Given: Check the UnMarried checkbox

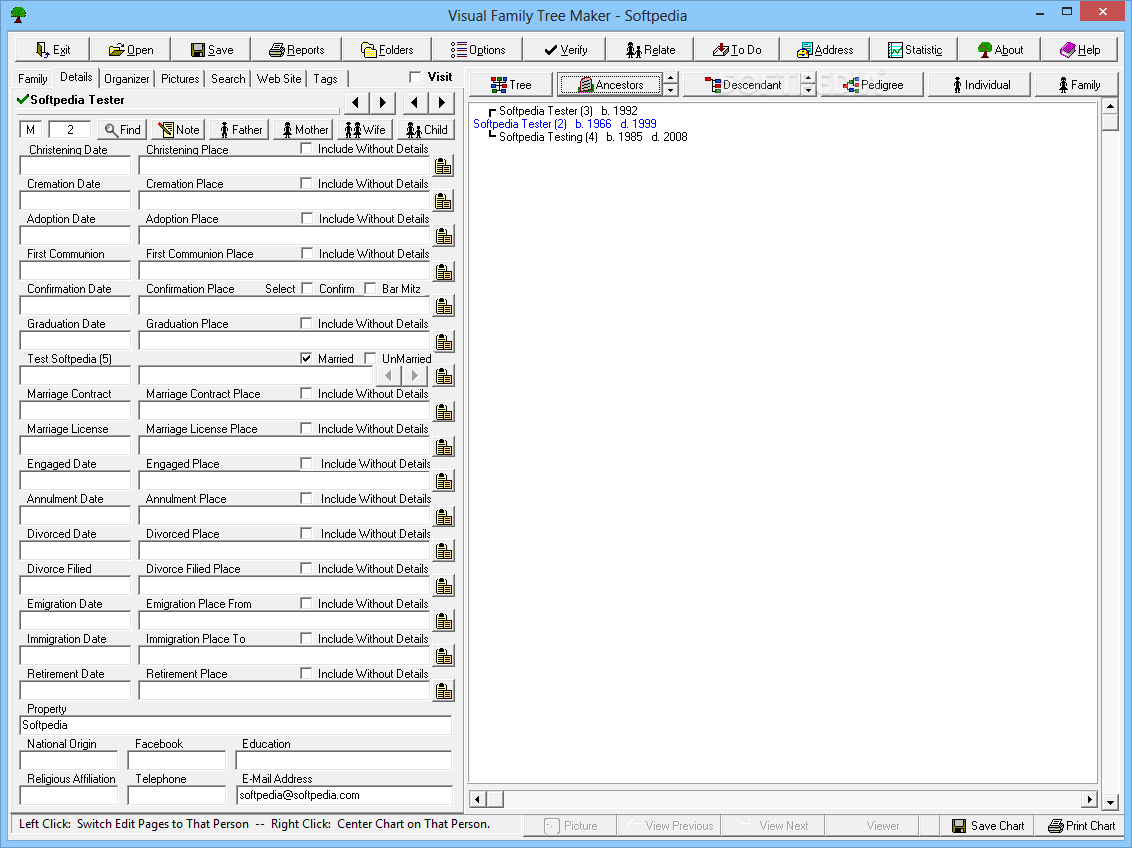Looking at the screenshot, I should pyautogui.click(x=370, y=359).
